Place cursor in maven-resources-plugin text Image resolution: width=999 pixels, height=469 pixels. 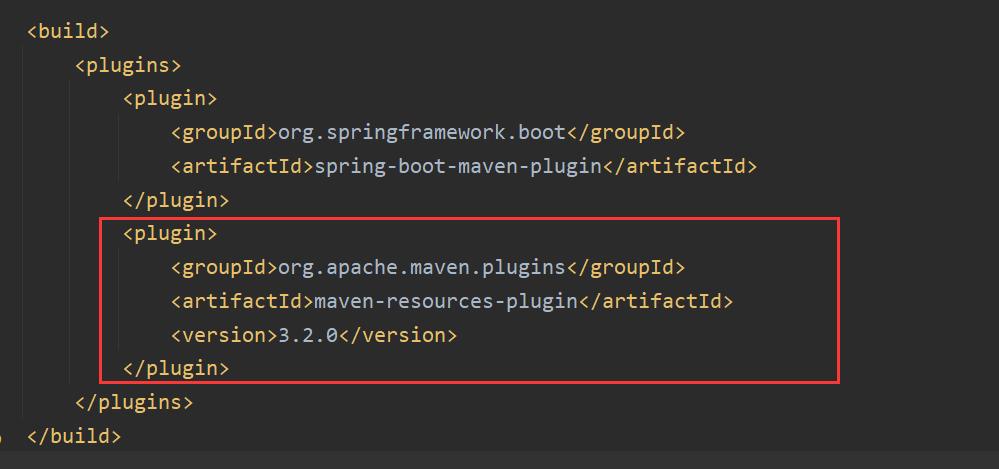coord(446,301)
